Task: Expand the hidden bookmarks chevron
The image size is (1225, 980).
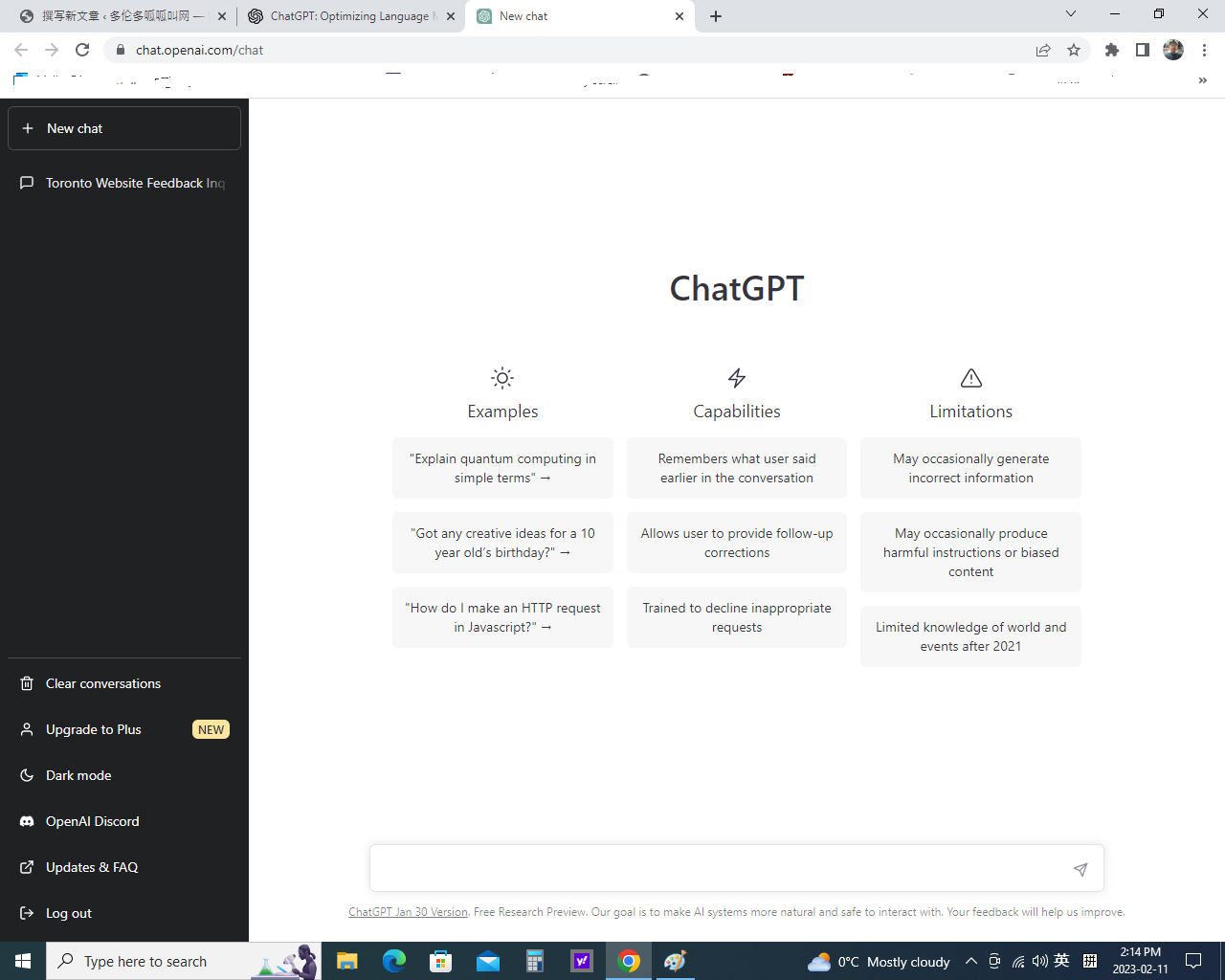Action: click(1203, 80)
